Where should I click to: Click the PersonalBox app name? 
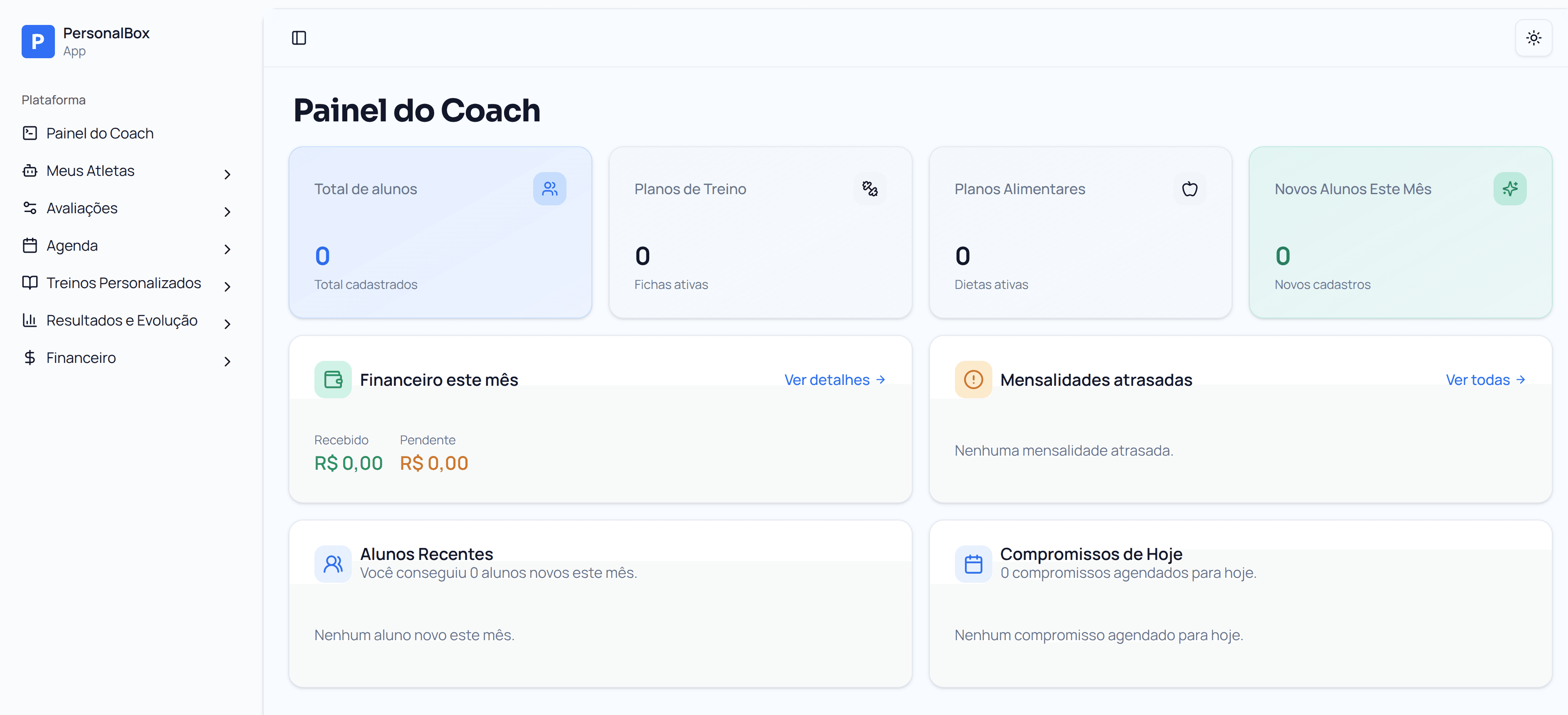click(x=106, y=33)
